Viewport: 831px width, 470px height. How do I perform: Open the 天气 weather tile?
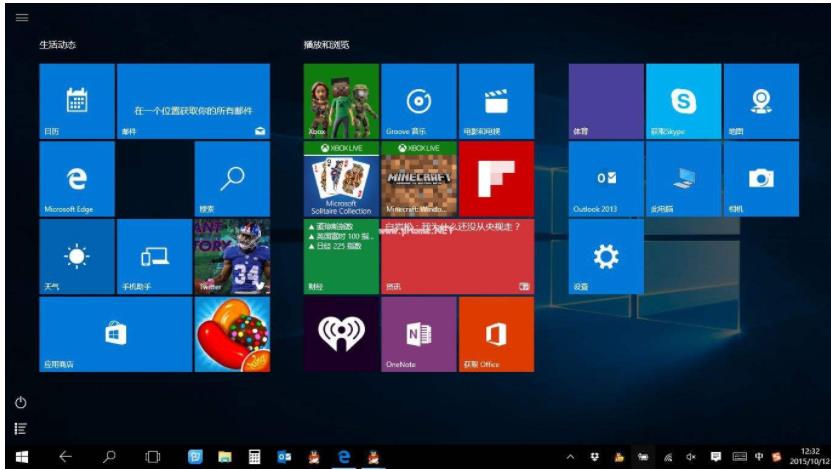[x=77, y=256]
